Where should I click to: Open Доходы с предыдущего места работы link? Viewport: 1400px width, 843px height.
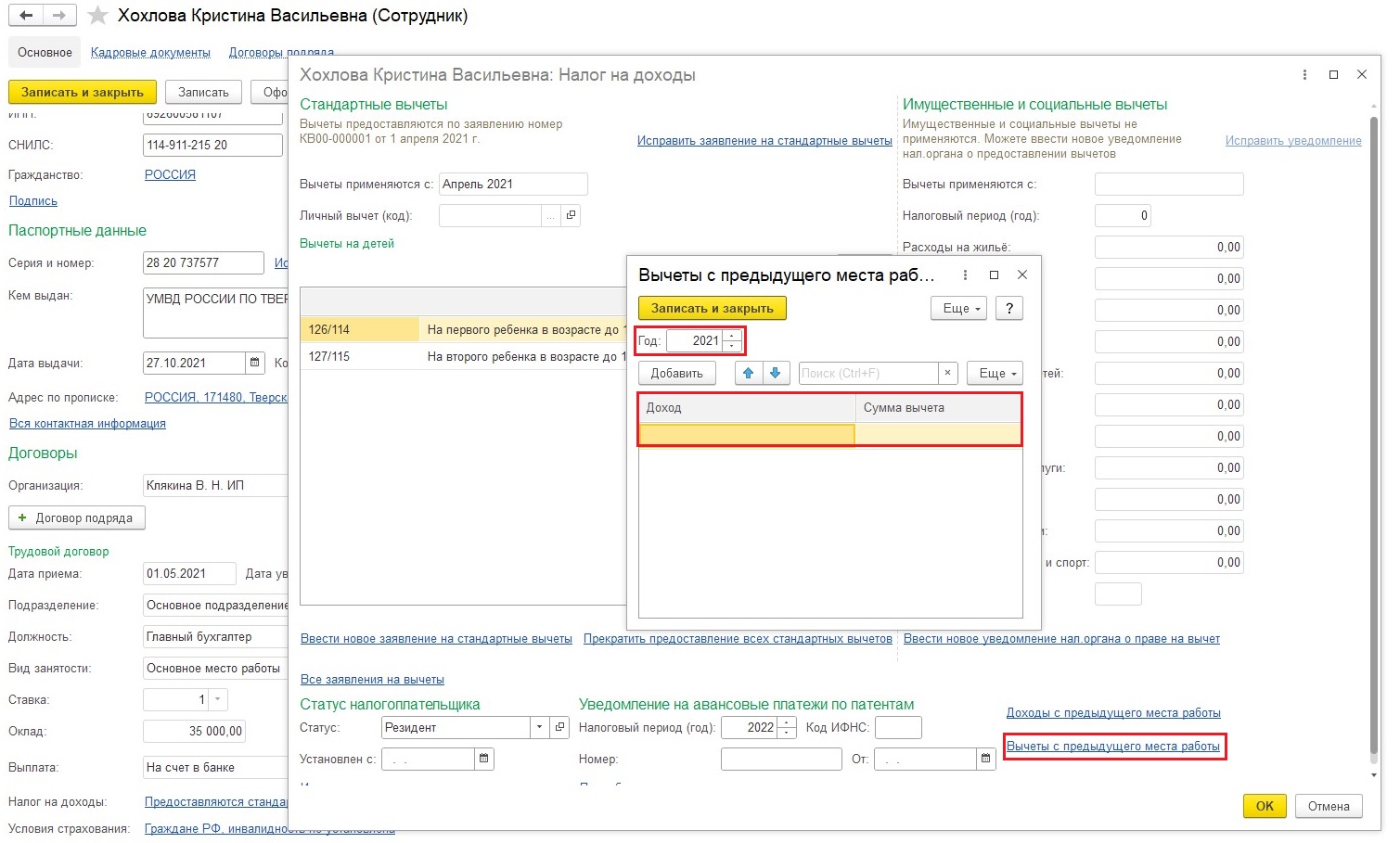pos(1113,713)
